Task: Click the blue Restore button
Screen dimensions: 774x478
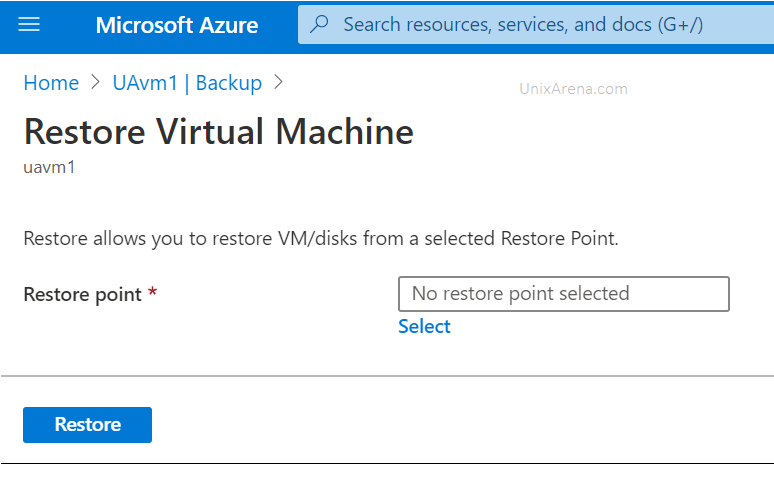Action: click(x=87, y=425)
